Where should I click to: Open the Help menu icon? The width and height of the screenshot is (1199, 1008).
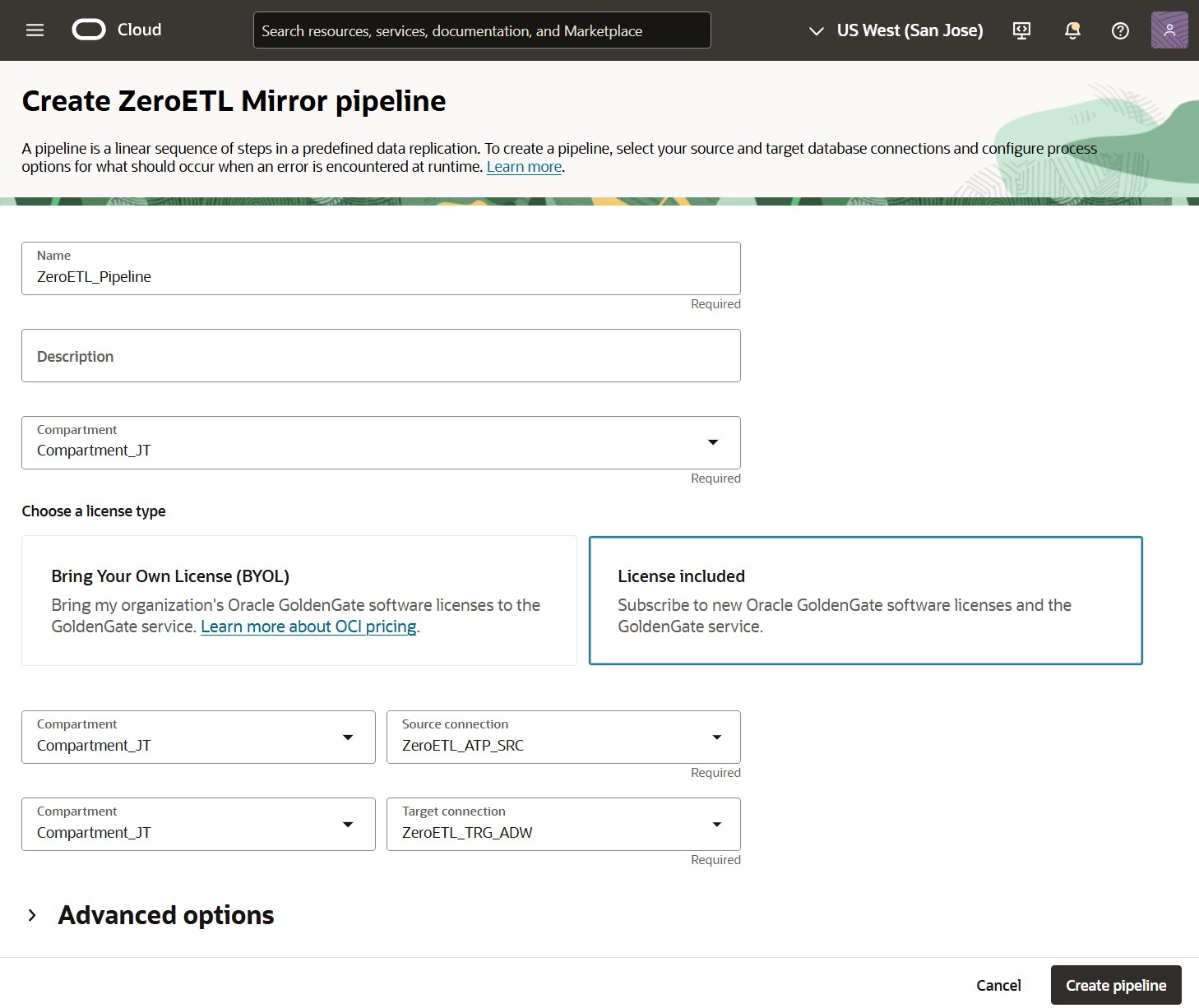[x=1119, y=30]
